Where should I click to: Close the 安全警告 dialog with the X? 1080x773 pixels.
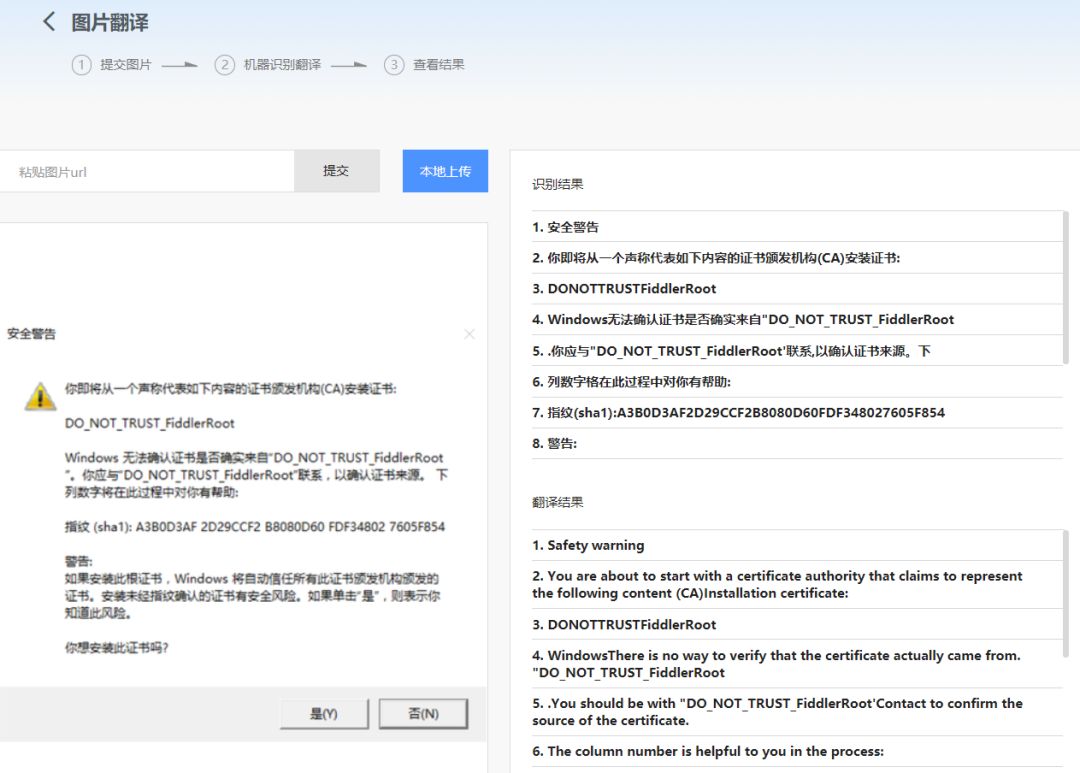(x=469, y=334)
